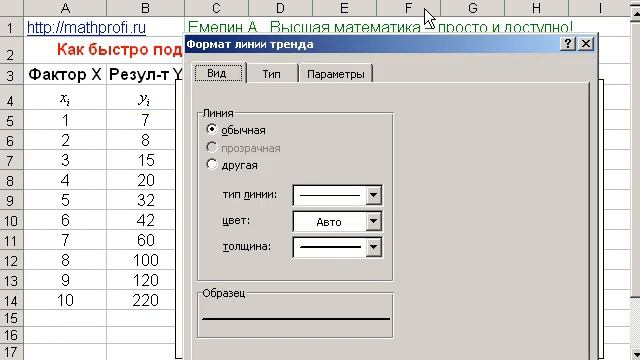Click the Образец sample line preview
Viewport: 640px width, 360px height.
[x=296, y=318]
